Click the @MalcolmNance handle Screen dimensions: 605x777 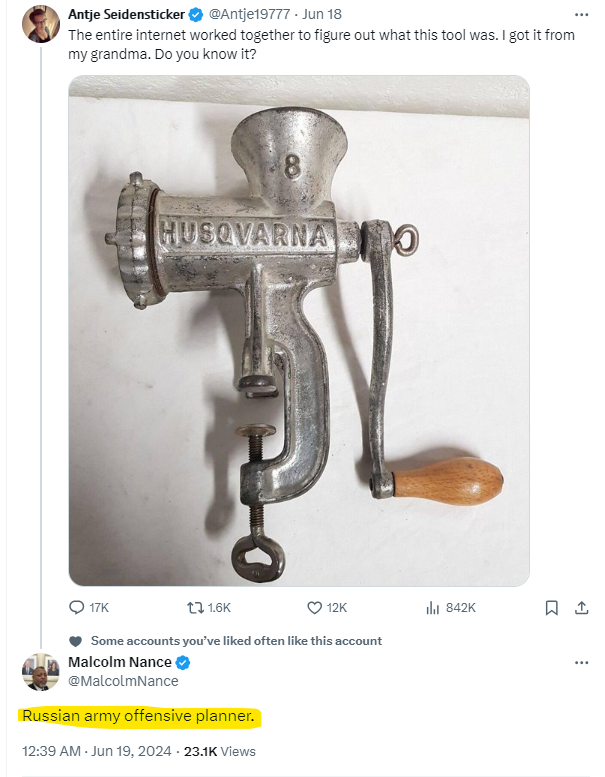click(123, 681)
